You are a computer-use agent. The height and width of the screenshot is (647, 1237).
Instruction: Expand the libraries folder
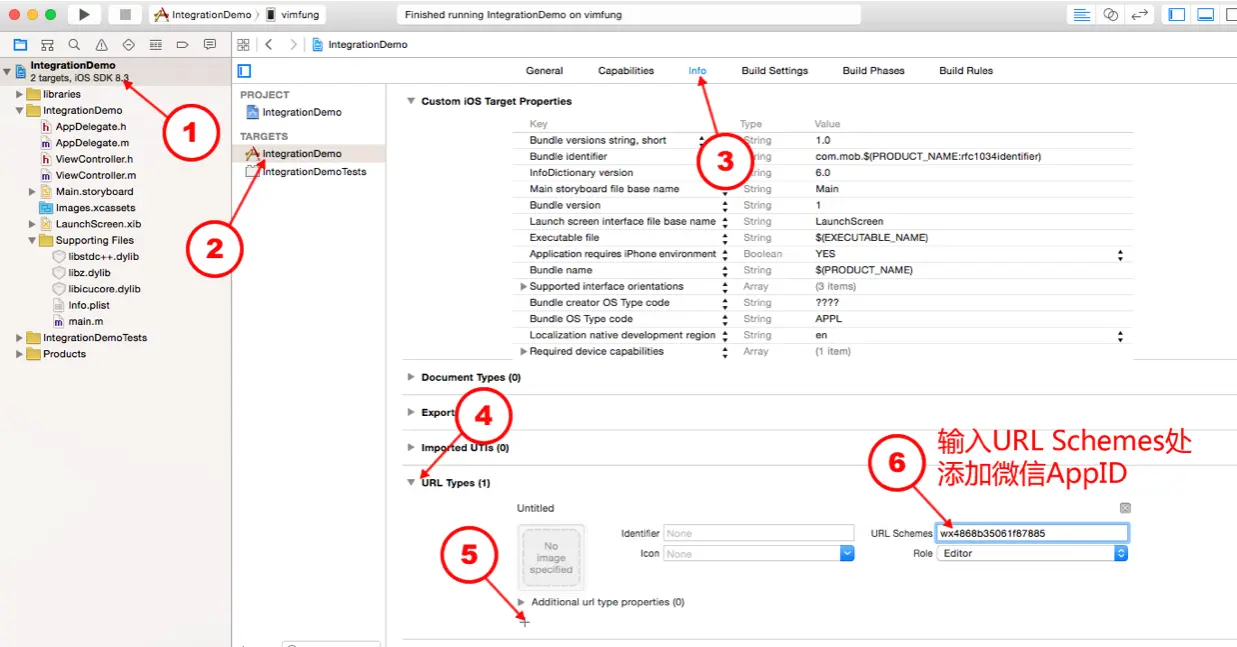19,94
